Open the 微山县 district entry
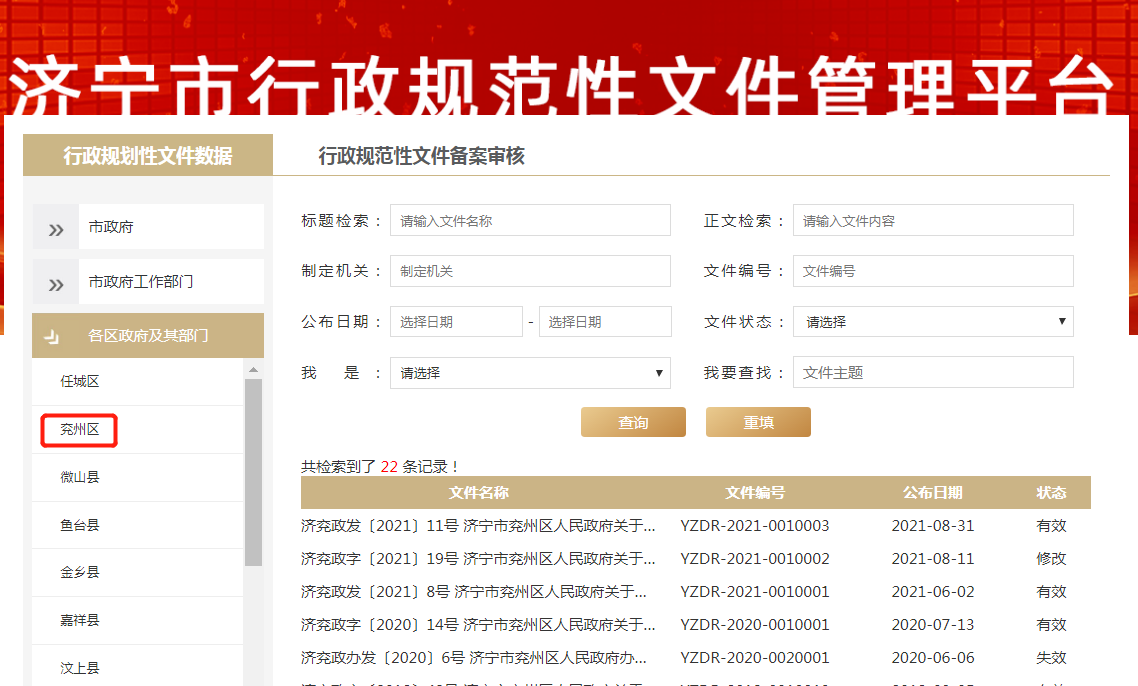Screen dimensions: 1138x686 [80, 478]
